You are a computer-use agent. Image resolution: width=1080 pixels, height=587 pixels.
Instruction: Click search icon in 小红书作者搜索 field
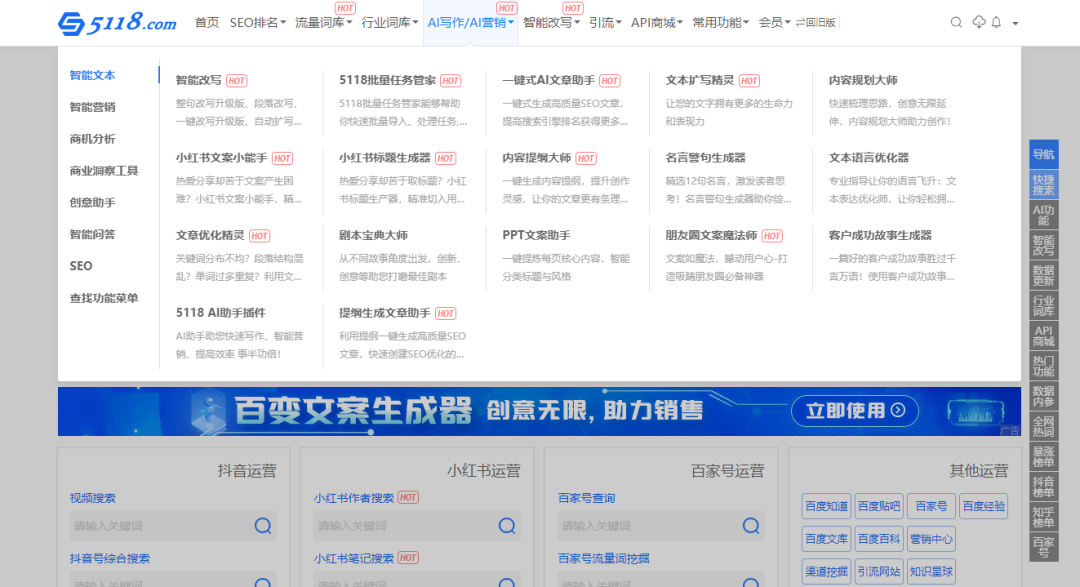[507, 526]
